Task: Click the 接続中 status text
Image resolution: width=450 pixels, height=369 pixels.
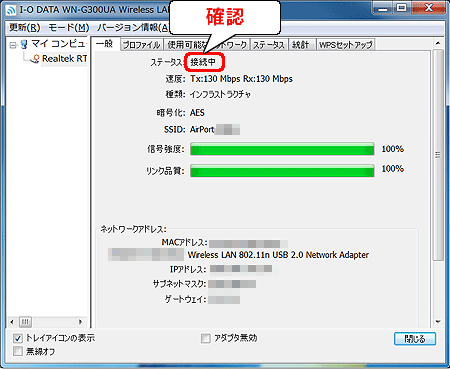Action: (x=203, y=62)
